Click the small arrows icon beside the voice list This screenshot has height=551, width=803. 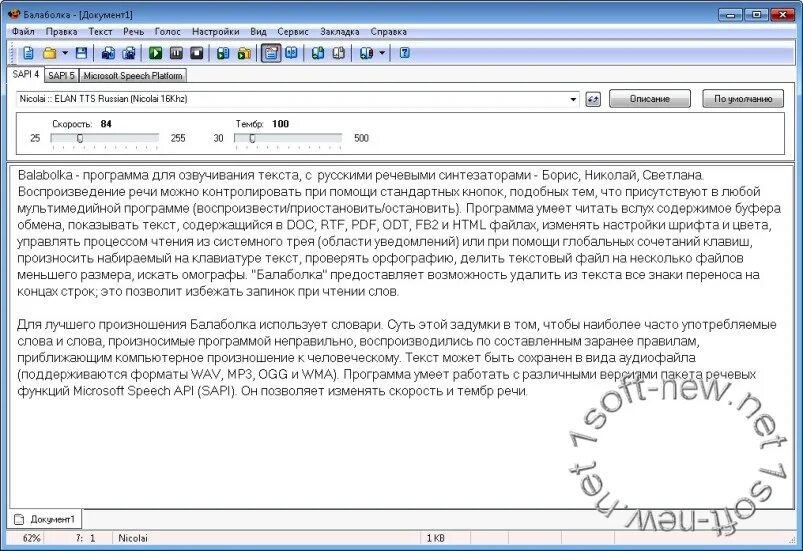tap(593, 99)
